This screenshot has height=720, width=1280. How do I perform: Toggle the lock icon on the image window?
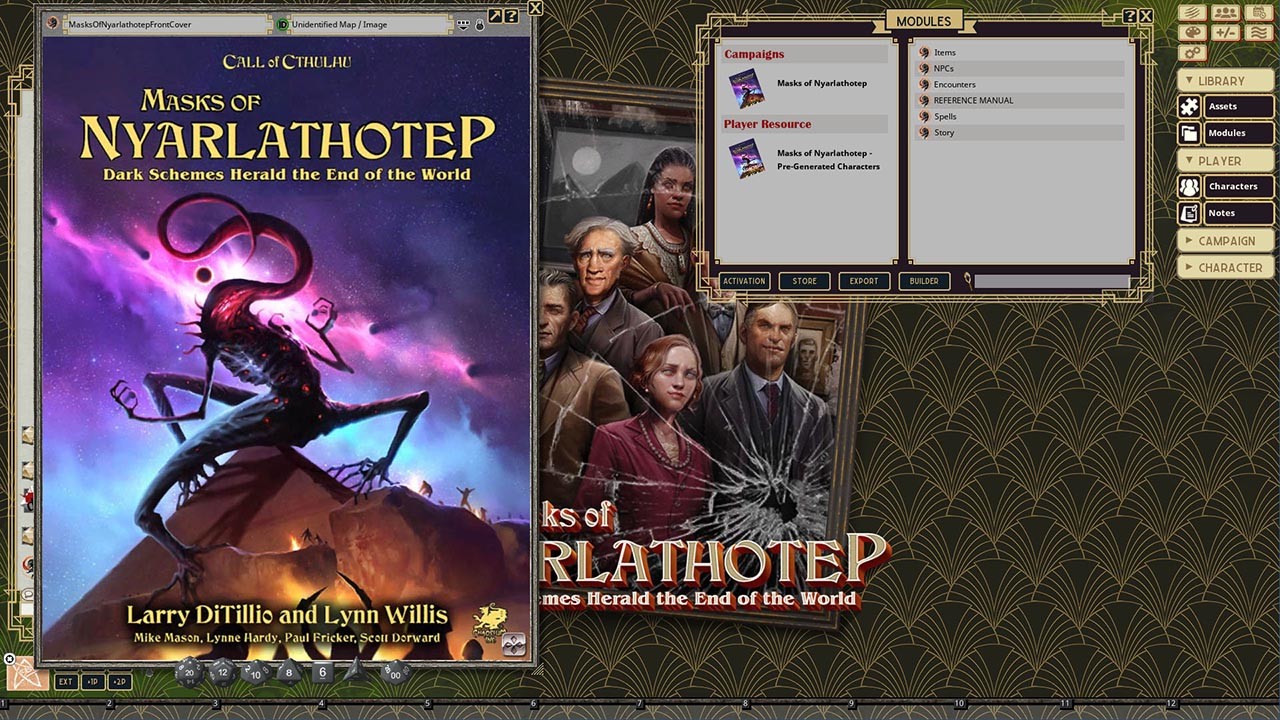click(x=481, y=25)
